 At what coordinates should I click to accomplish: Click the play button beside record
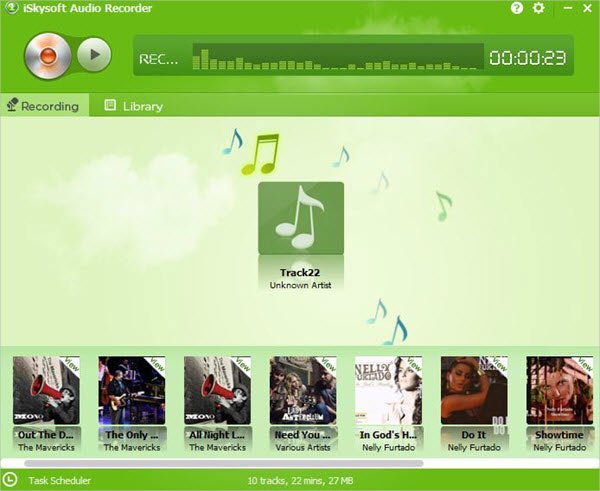(x=94, y=55)
